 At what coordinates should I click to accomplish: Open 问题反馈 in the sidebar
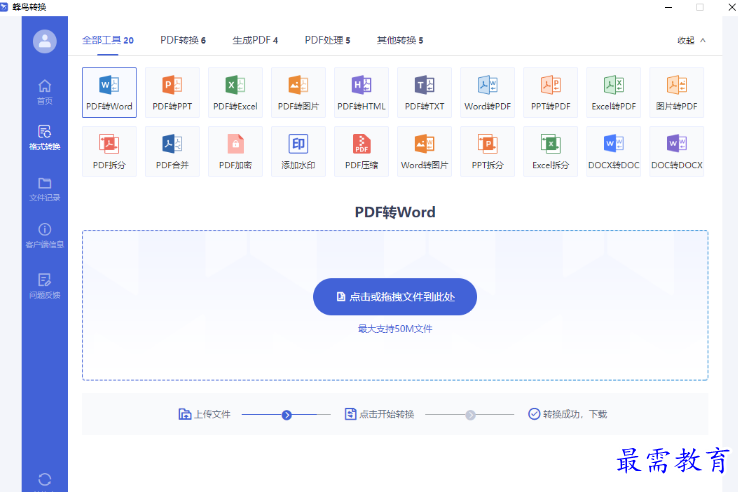click(x=44, y=286)
